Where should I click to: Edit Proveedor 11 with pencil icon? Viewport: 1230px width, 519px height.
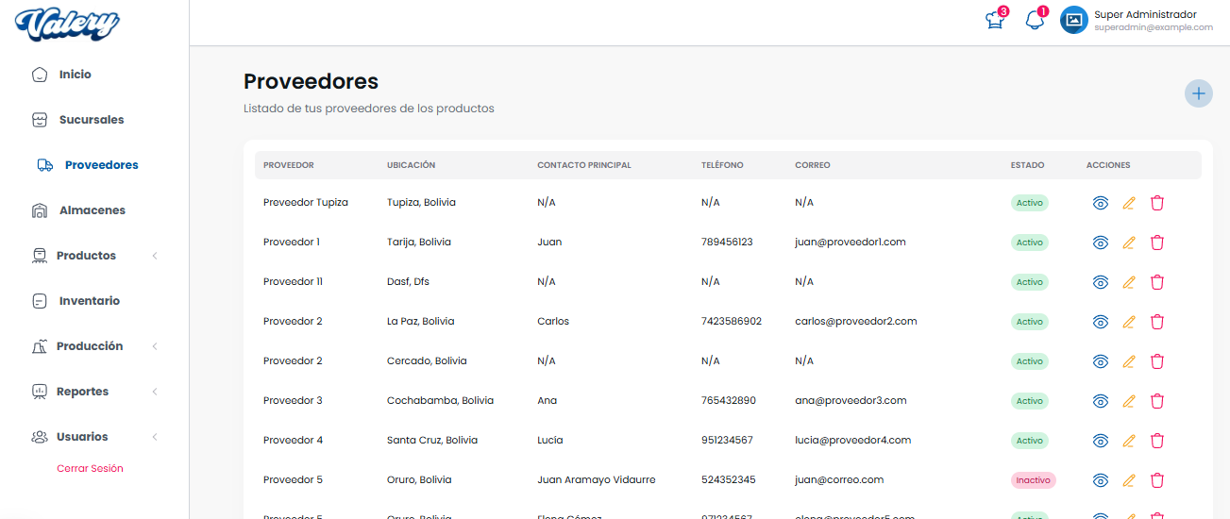click(x=1129, y=282)
